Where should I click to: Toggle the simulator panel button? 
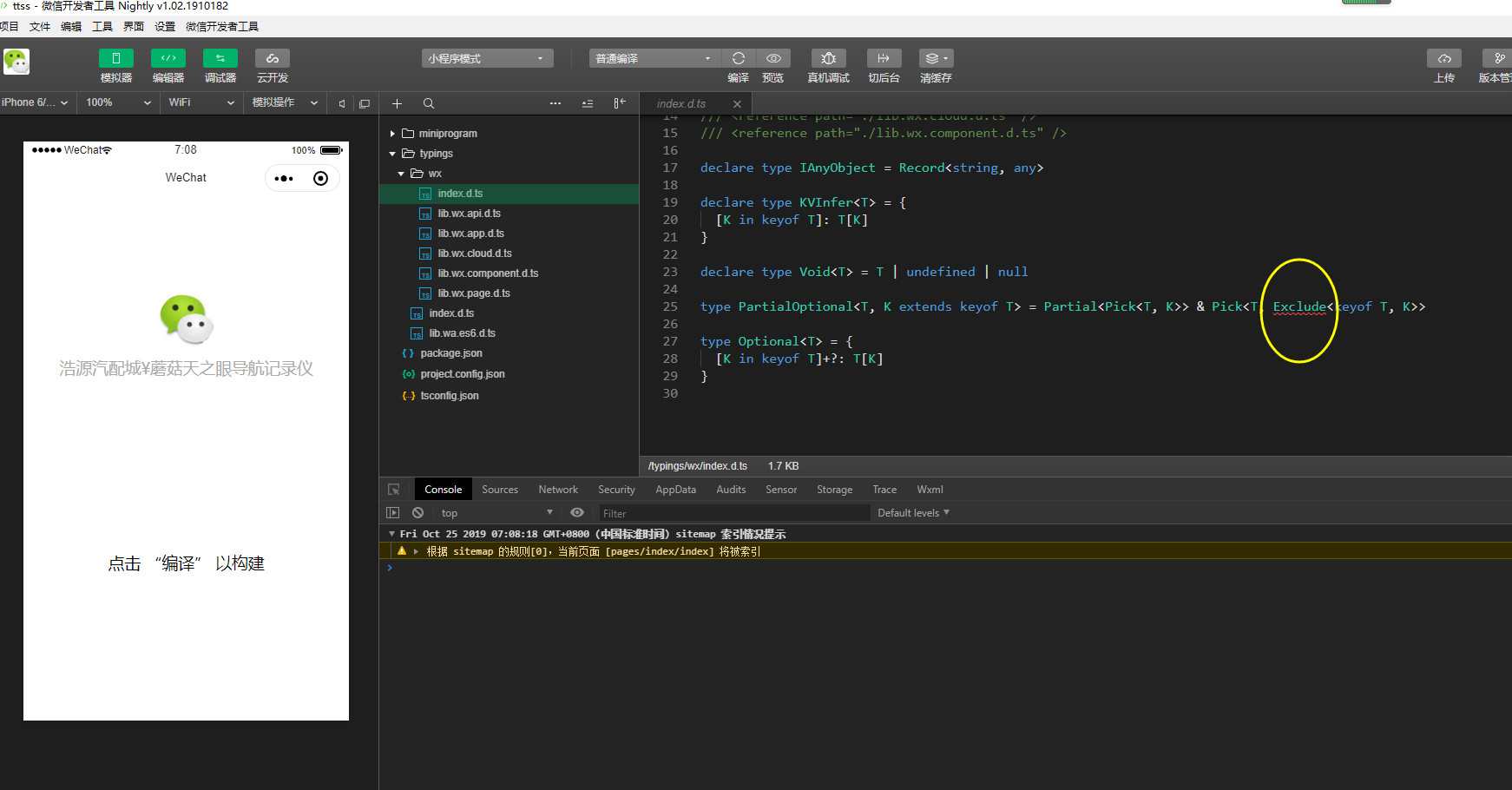115,59
